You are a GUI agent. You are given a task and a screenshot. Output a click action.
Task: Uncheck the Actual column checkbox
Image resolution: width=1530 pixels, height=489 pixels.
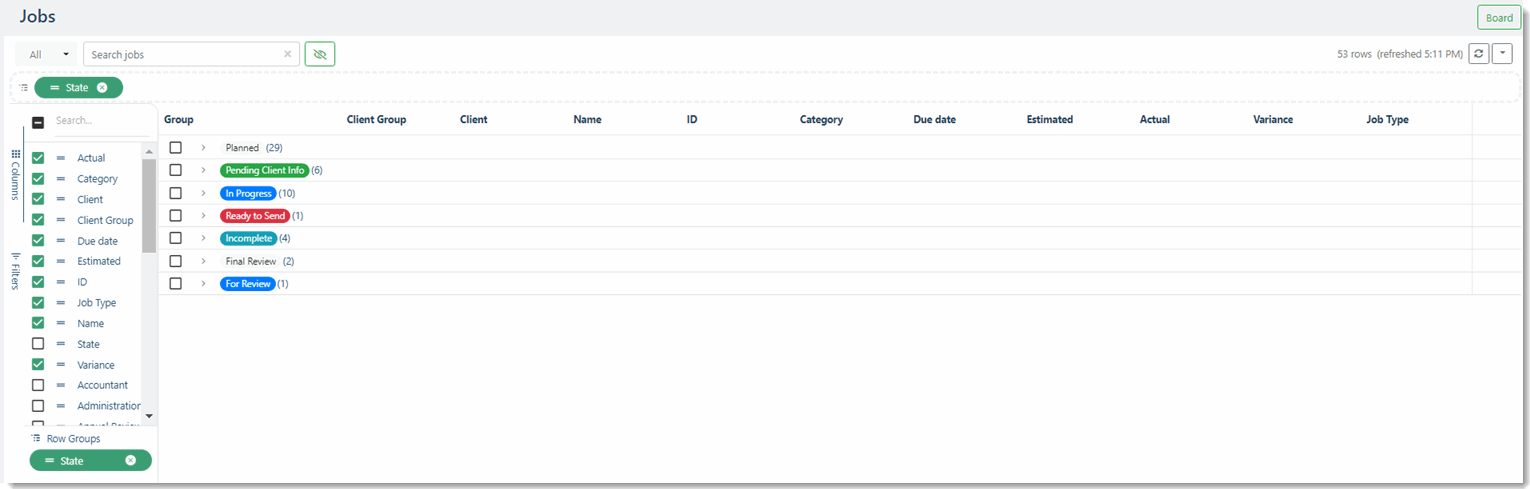point(38,158)
